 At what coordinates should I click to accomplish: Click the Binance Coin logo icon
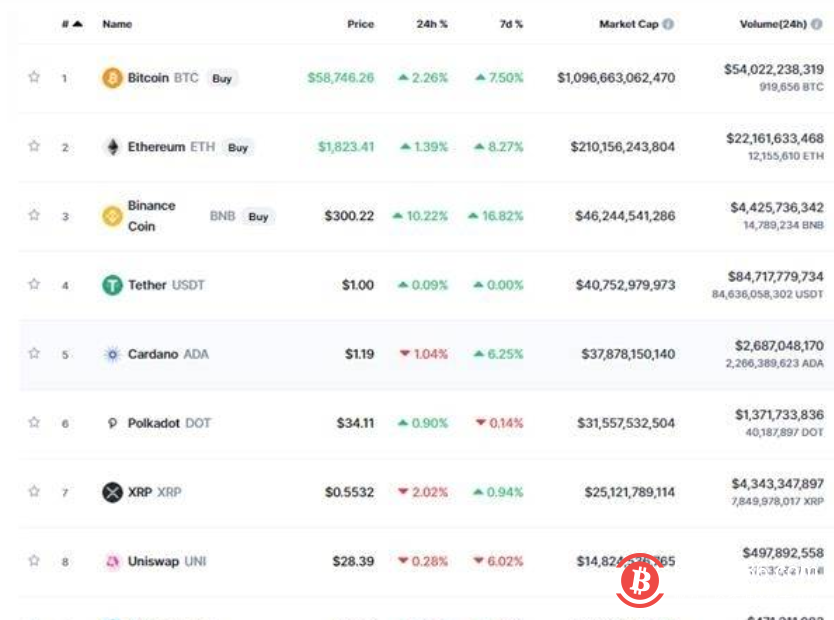point(113,216)
